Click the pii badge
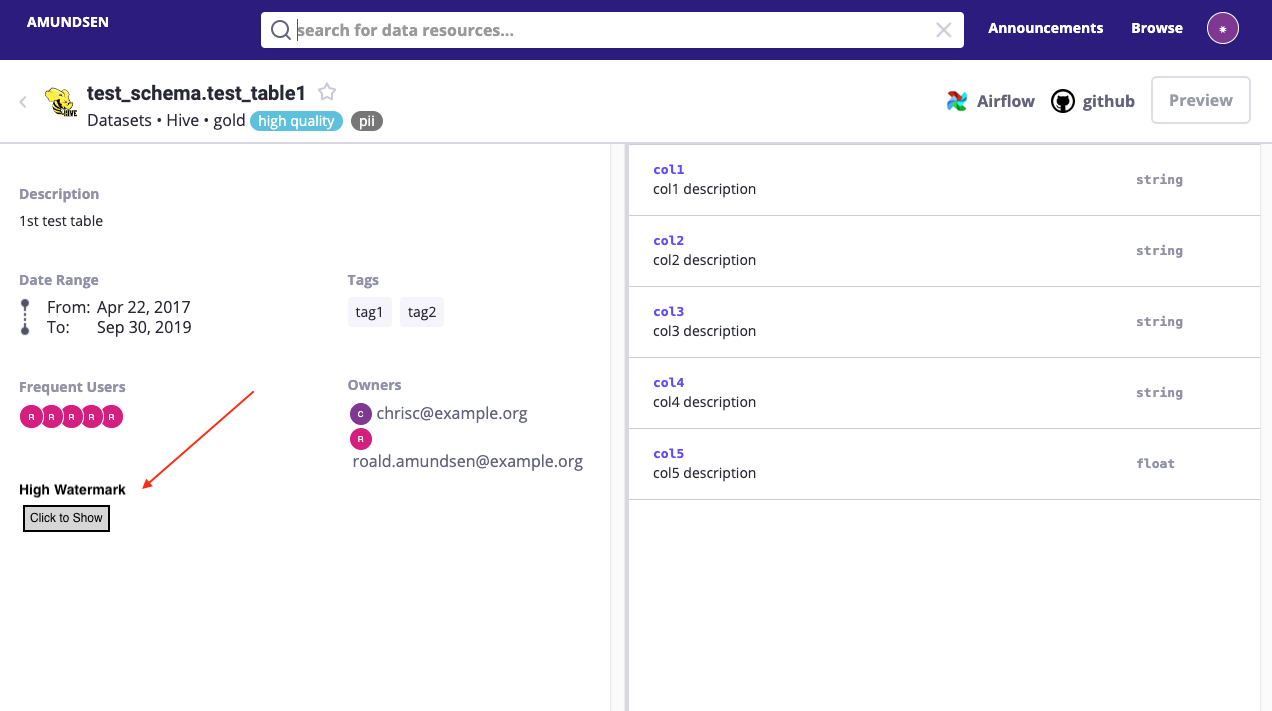Viewport: 1272px width, 711px height. click(367, 121)
